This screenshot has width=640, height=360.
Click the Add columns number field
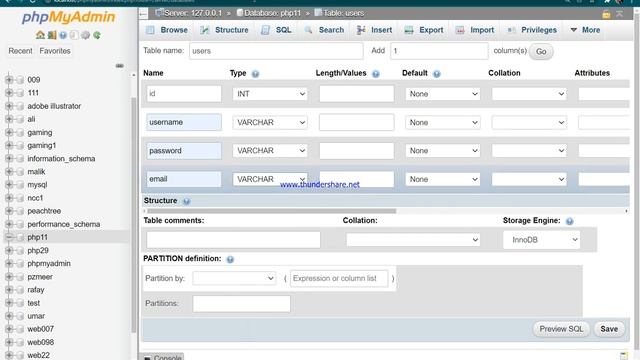[x=439, y=51]
